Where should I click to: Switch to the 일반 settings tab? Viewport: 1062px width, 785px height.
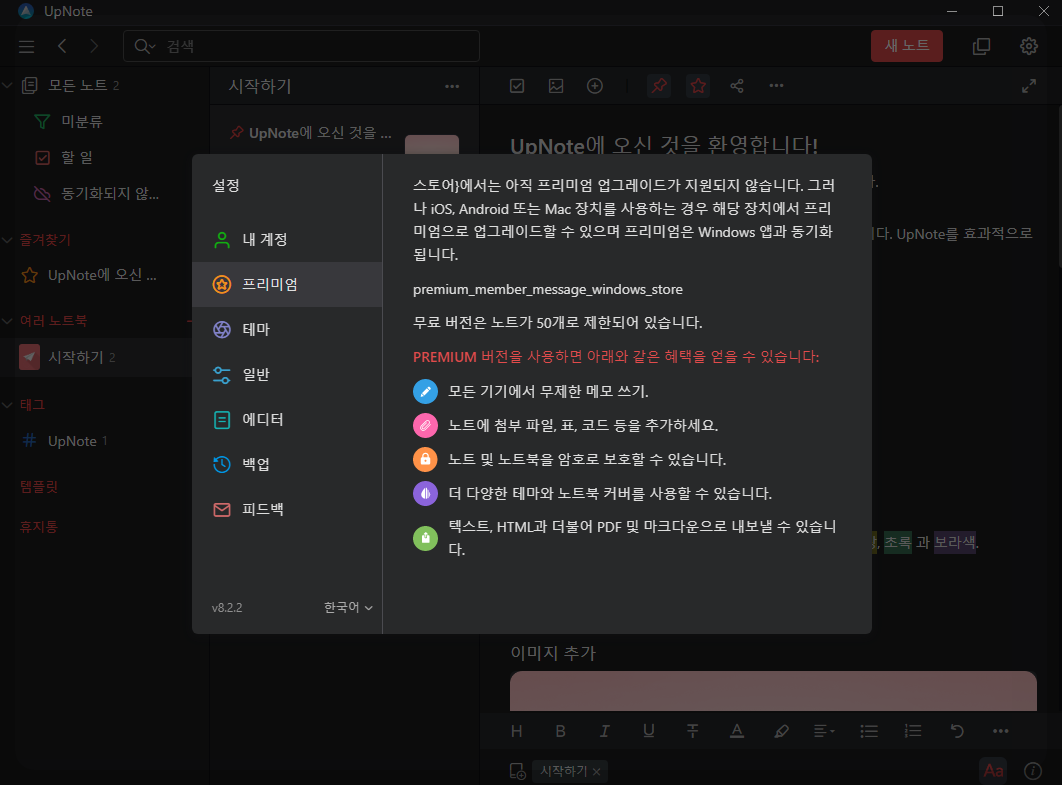click(287, 375)
